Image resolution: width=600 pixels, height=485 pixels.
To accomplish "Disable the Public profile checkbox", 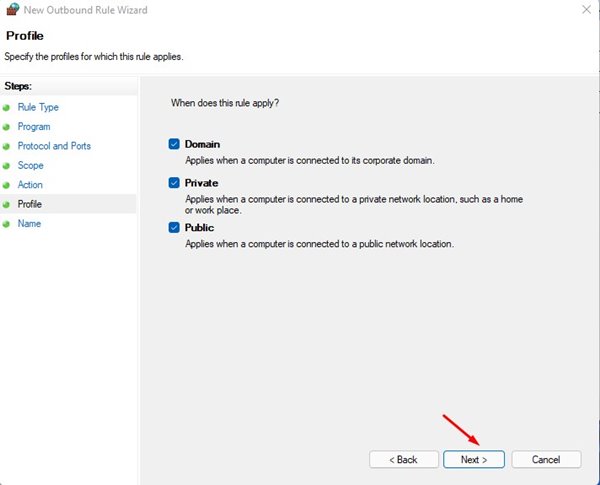I will click(x=174, y=228).
